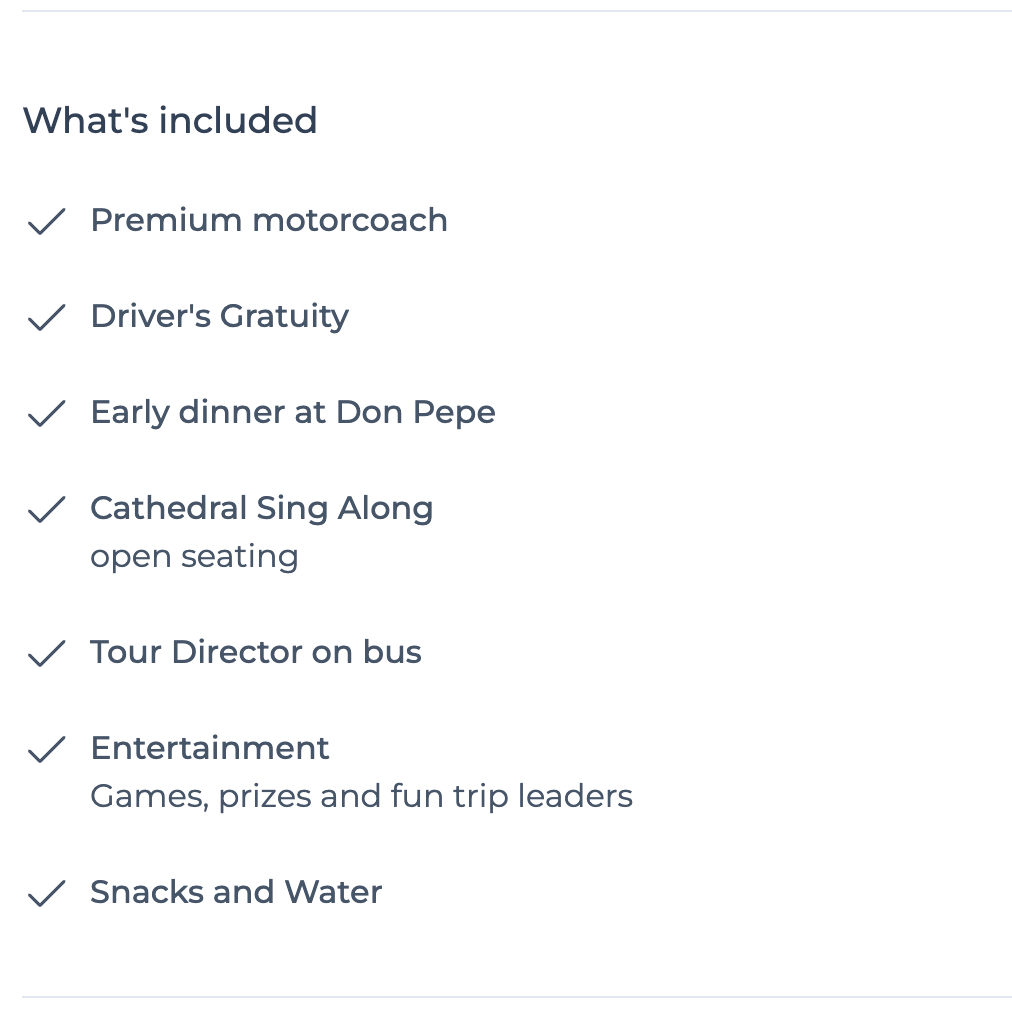
Task: Select the Snacks and Water text
Action: (236, 892)
